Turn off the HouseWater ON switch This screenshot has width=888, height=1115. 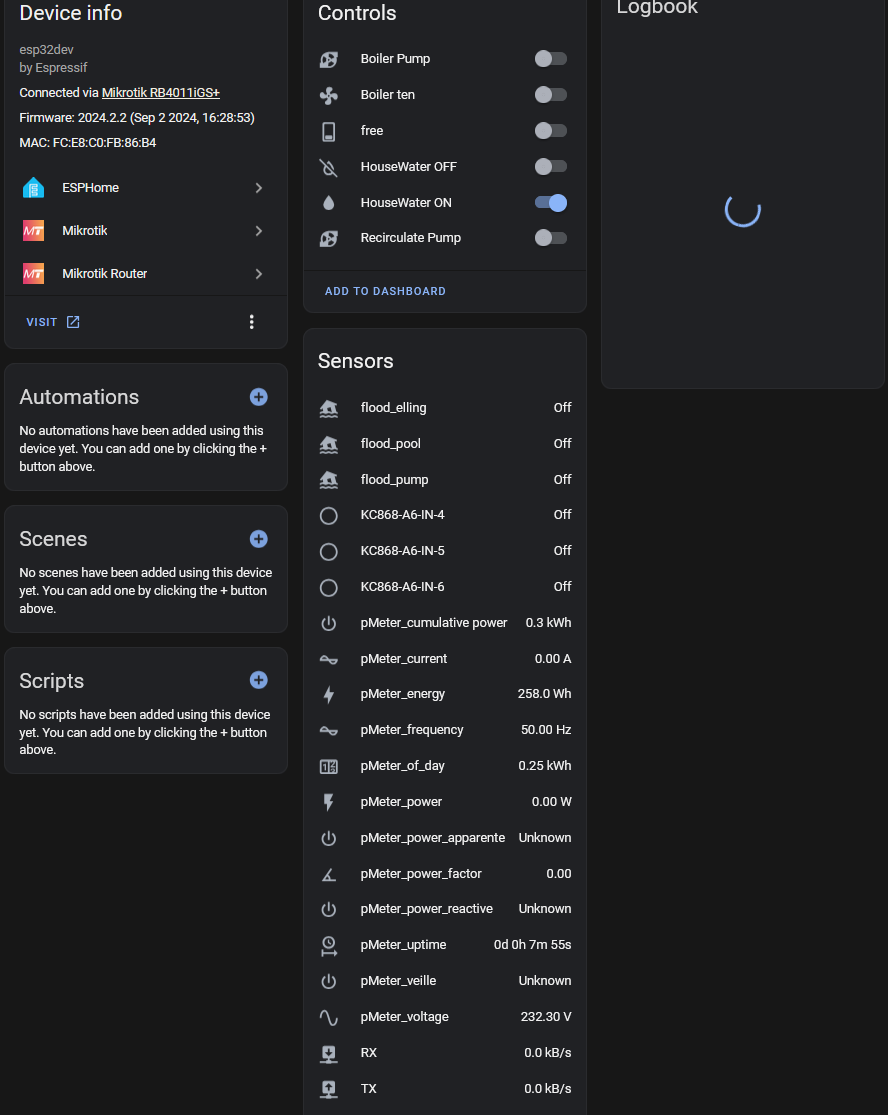point(550,203)
